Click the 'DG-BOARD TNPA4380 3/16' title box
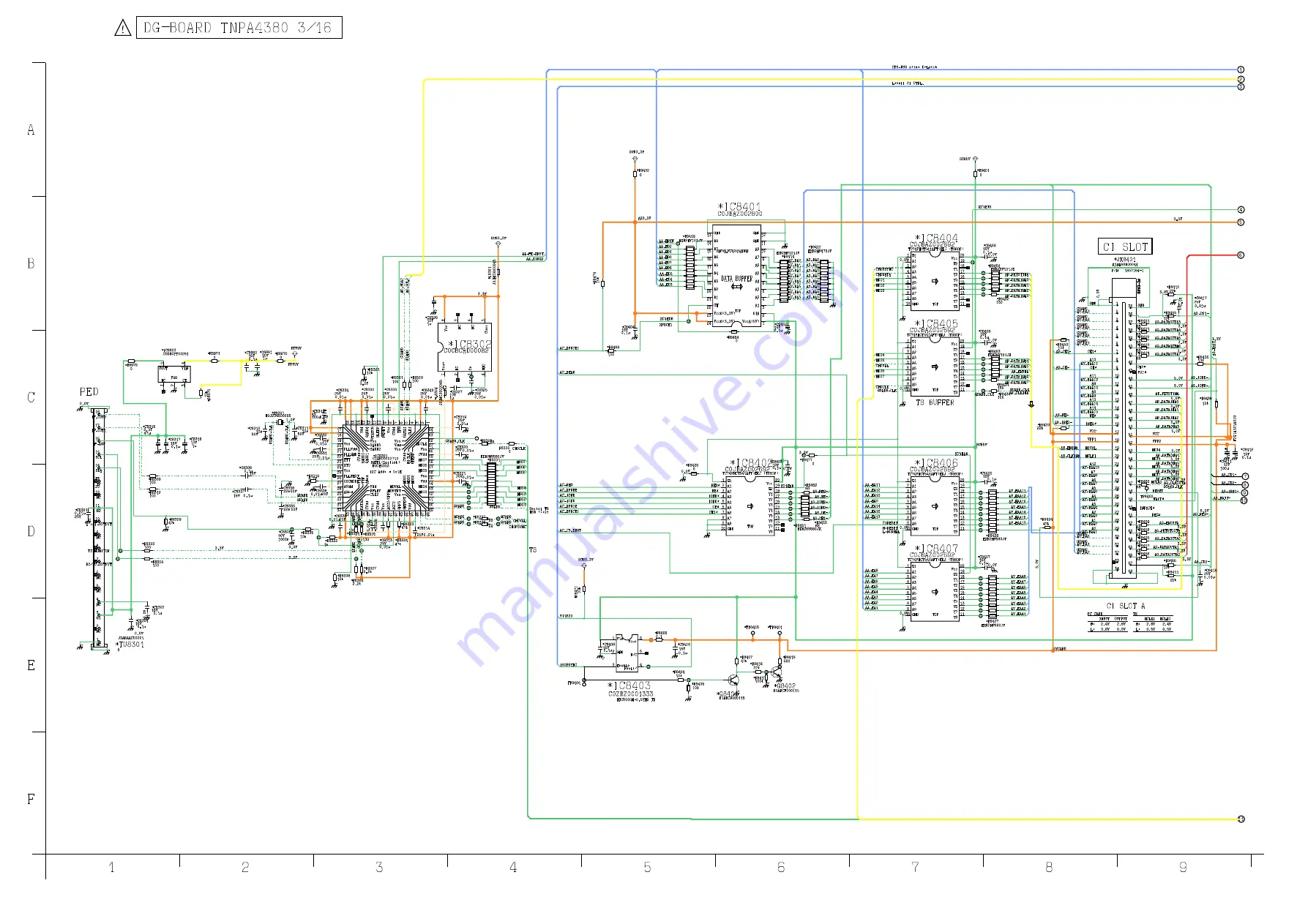Viewport: 1308px width, 924px height. pyautogui.click(x=239, y=28)
